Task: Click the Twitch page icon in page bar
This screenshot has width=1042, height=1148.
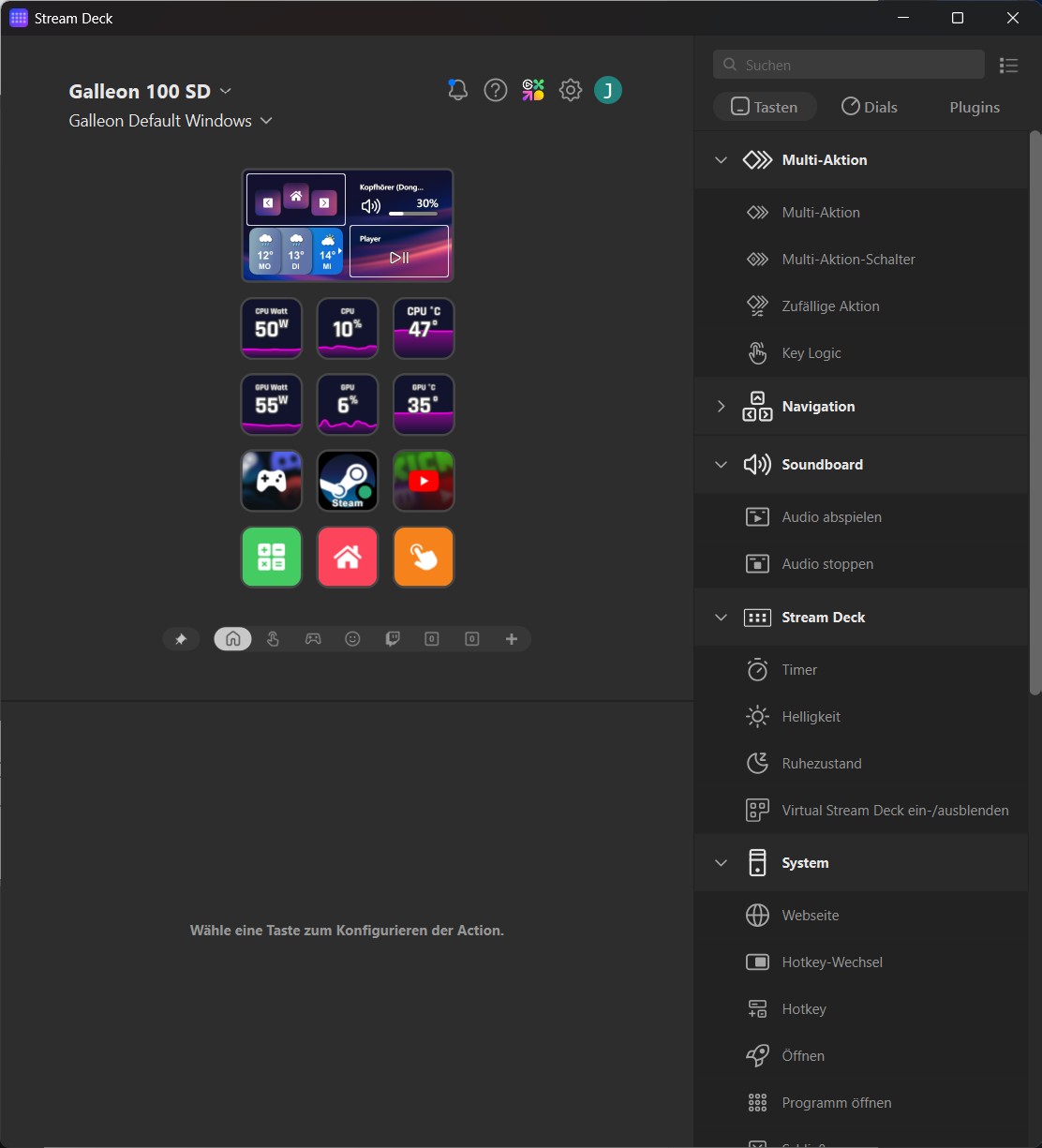Action: point(393,639)
